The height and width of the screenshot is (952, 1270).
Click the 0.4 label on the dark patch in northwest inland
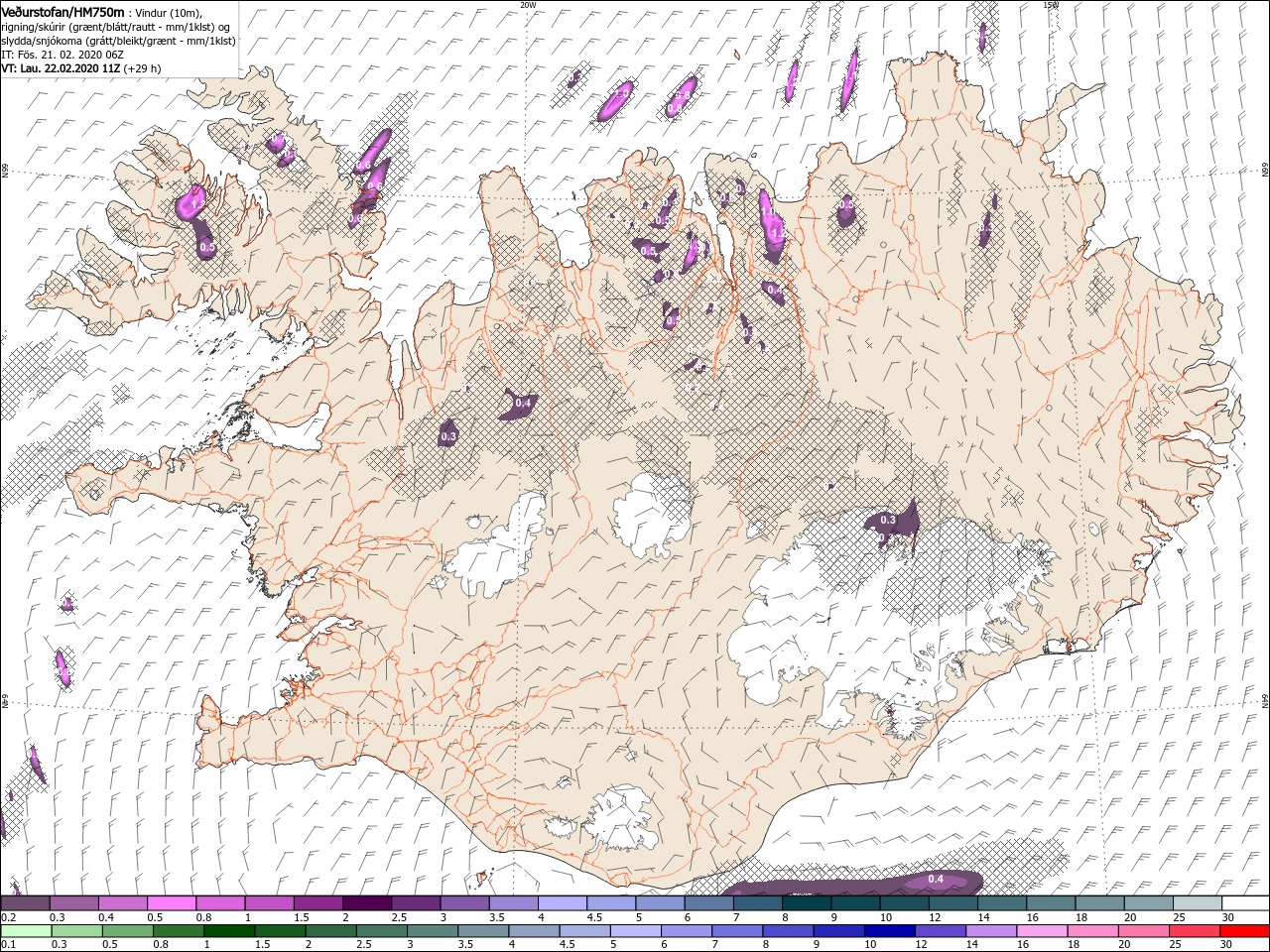(524, 403)
